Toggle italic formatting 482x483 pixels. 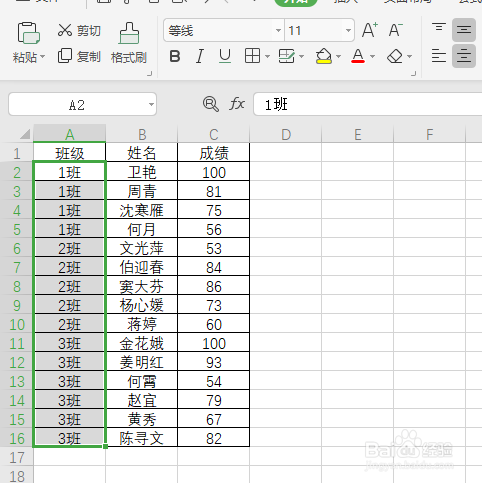point(200,56)
